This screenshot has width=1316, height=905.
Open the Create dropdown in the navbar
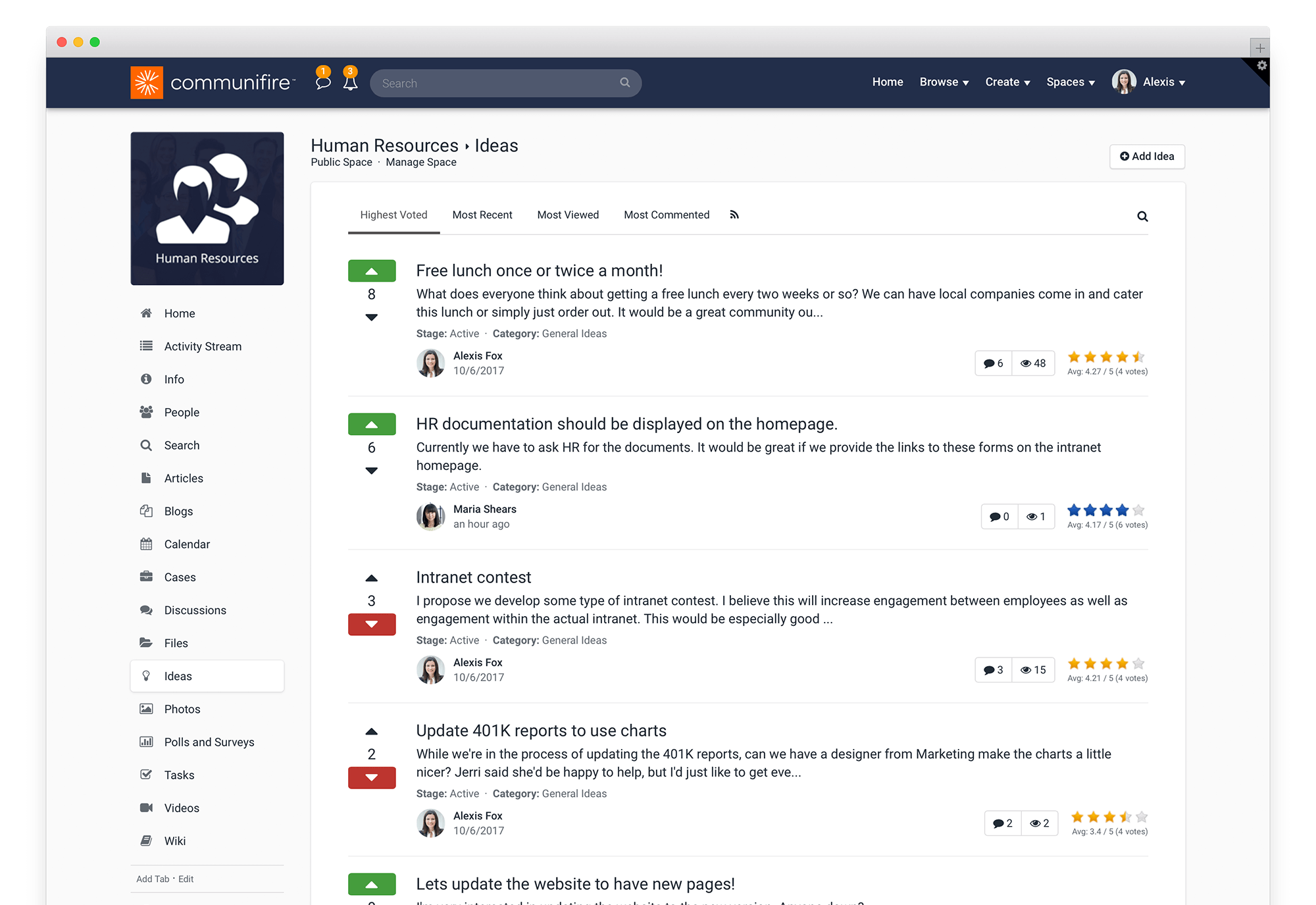1007,82
